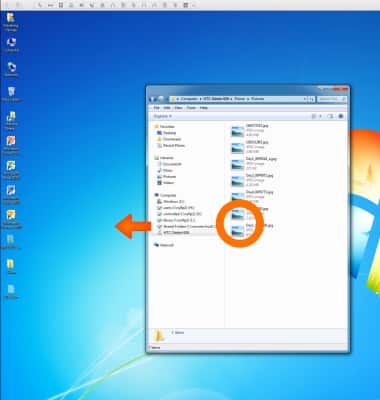Open the green Excel desktop shortcut
This screenshot has height=400, width=380.
[11, 169]
